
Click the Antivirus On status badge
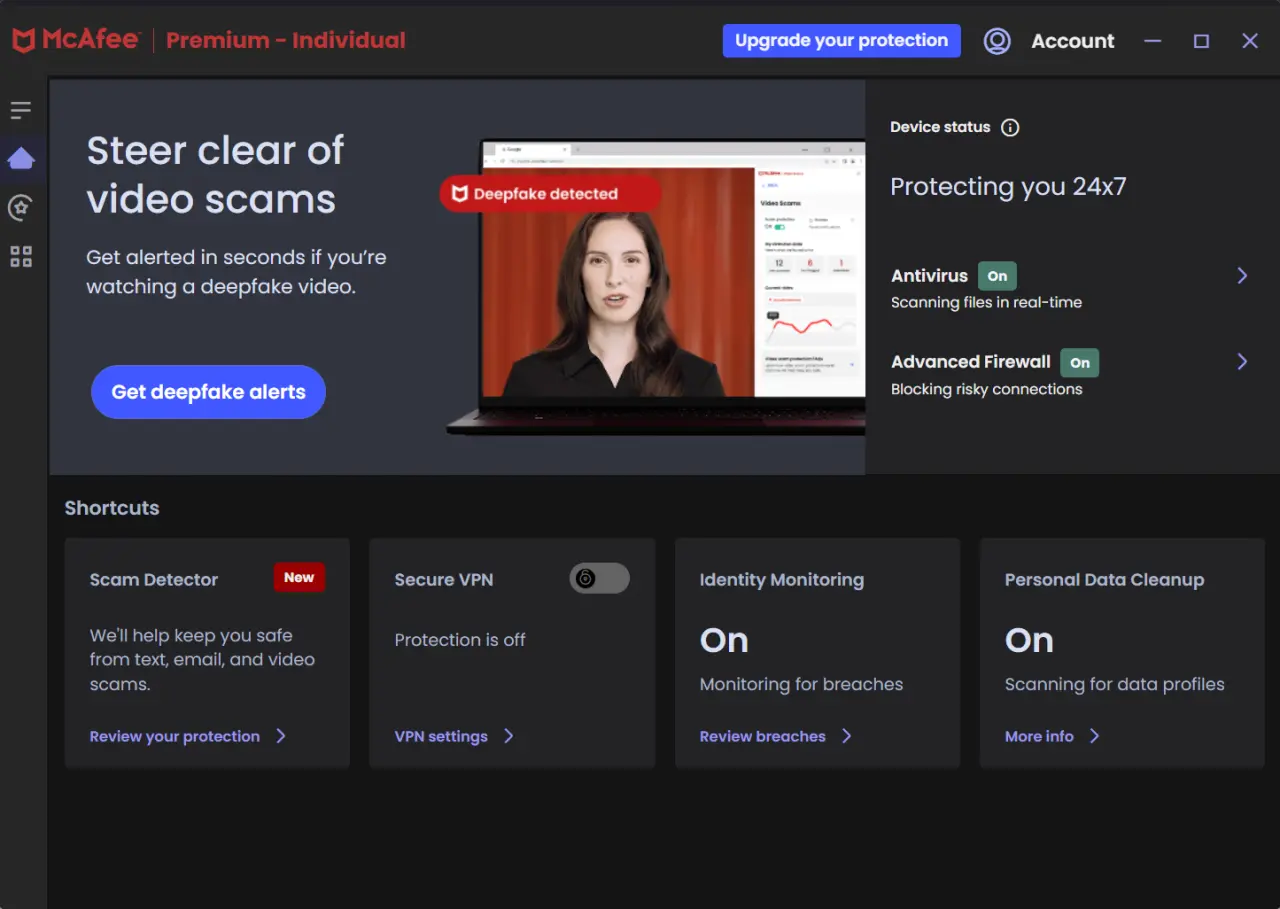pyautogui.click(x=997, y=276)
